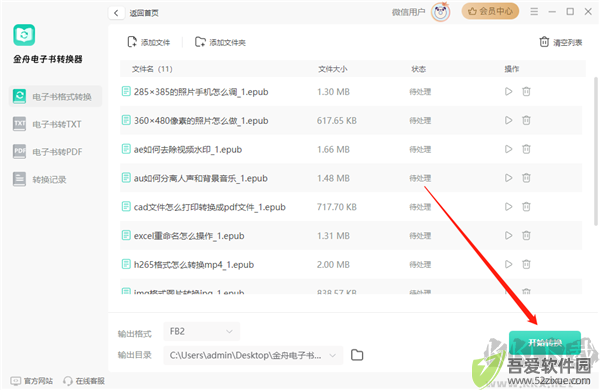Start conversion for h265格式 row
600x390 pixels.
pos(508,264)
